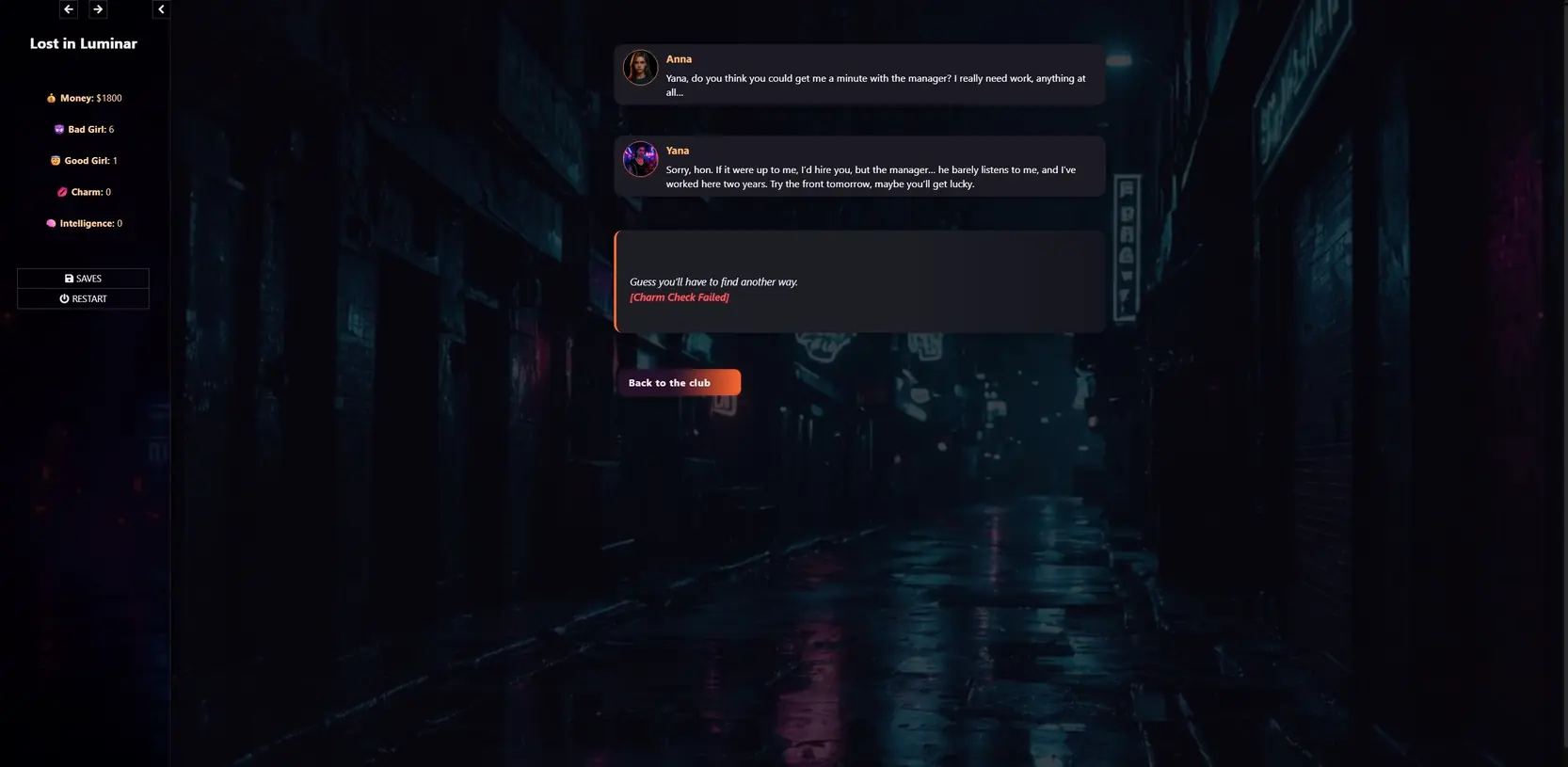Click the Money bag icon

[51, 98]
